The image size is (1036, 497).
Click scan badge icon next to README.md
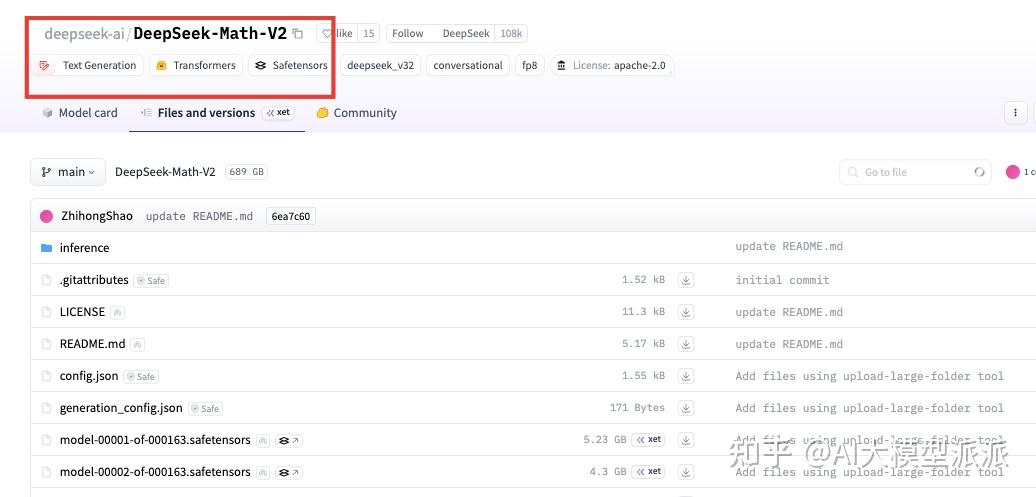click(137, 344)
